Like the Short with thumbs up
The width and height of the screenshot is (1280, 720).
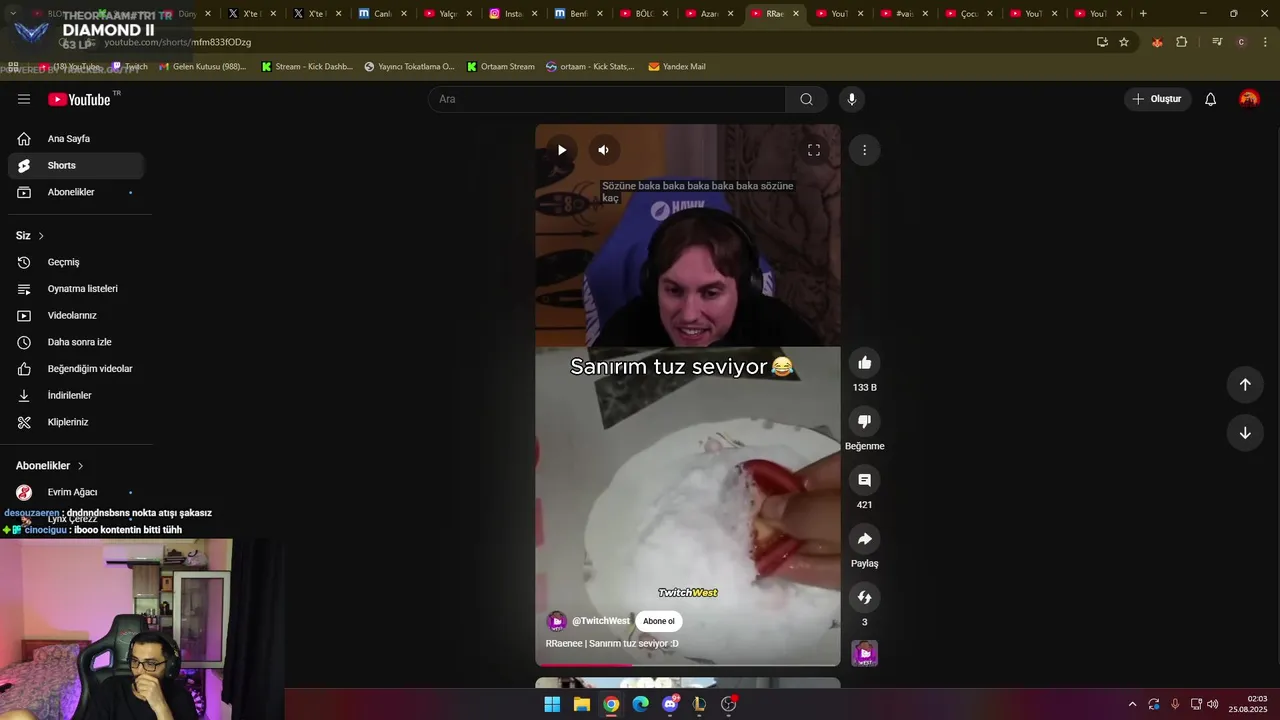865,363
